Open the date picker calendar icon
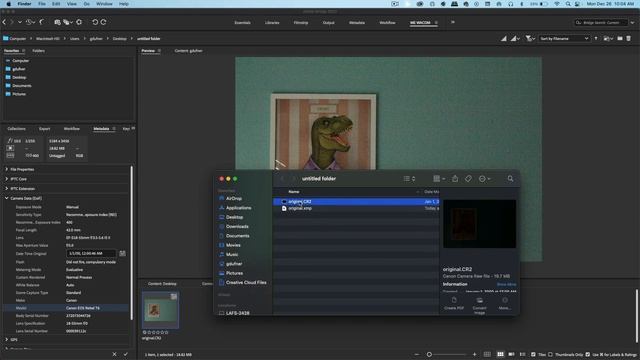640x360 pixels. click(122, 253)
